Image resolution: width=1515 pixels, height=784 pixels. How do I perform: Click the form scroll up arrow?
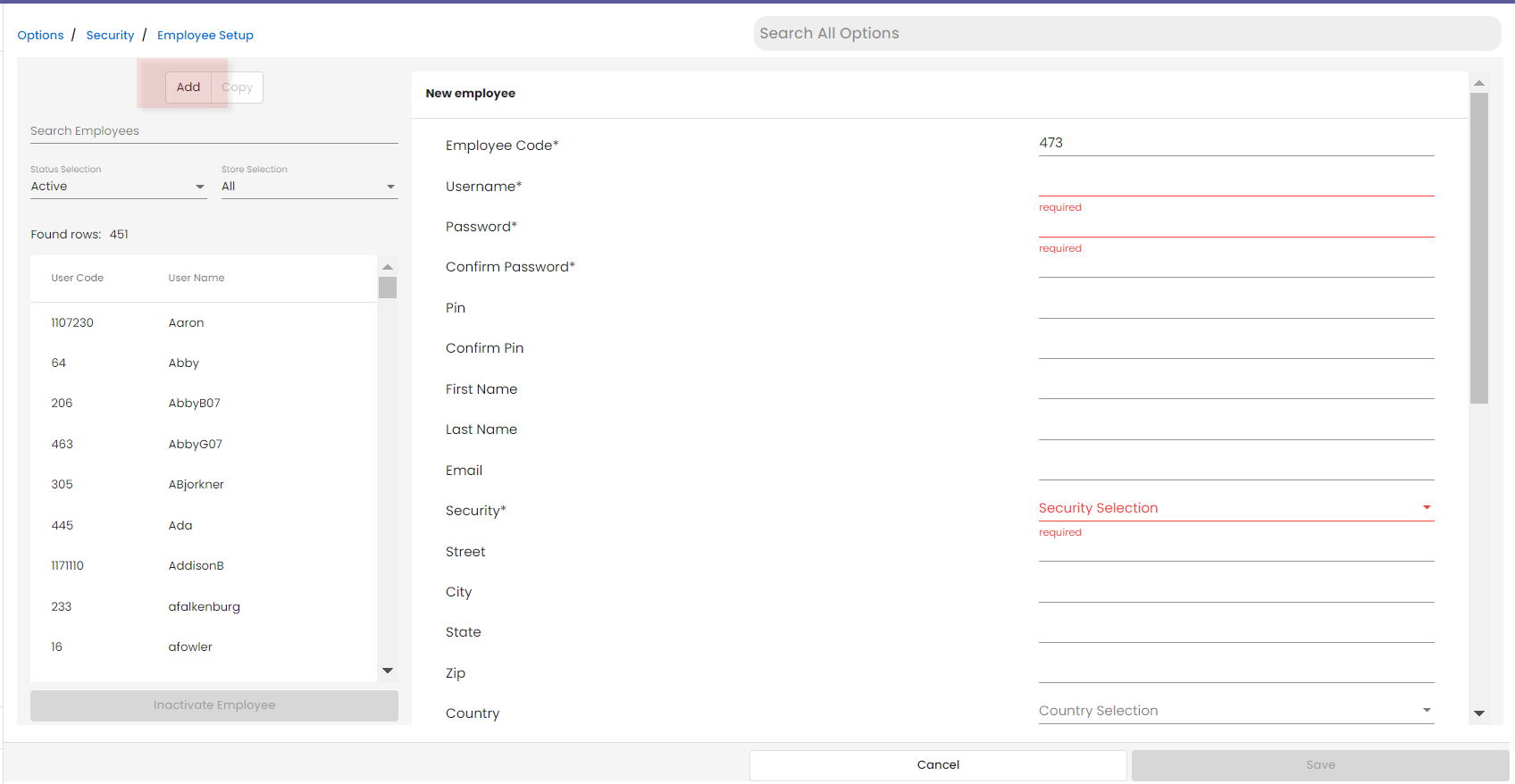pos(1479,83)
